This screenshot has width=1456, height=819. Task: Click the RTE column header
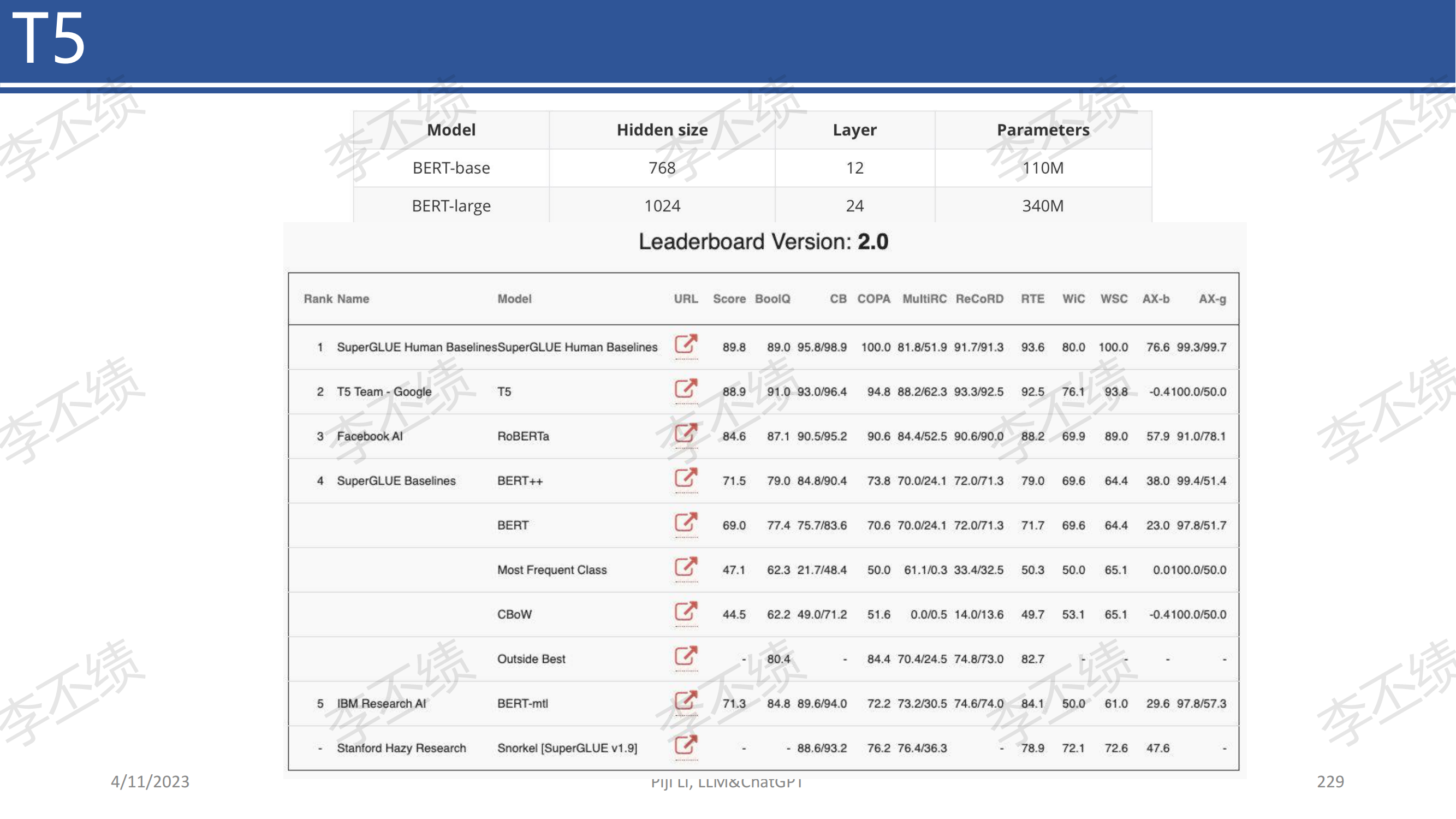click(x=1033, y=299)
